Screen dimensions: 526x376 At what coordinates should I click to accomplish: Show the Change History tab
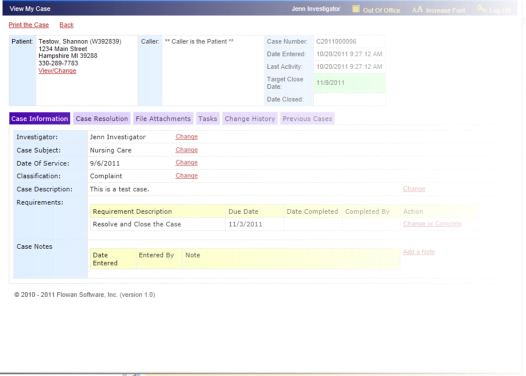(x=250, y=118)
